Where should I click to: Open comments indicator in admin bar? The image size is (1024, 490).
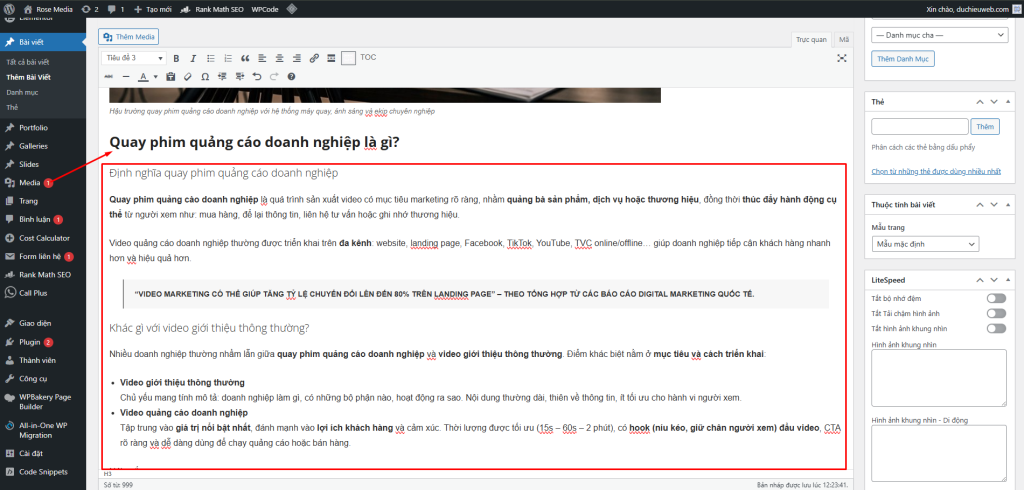tap(116, 9)
